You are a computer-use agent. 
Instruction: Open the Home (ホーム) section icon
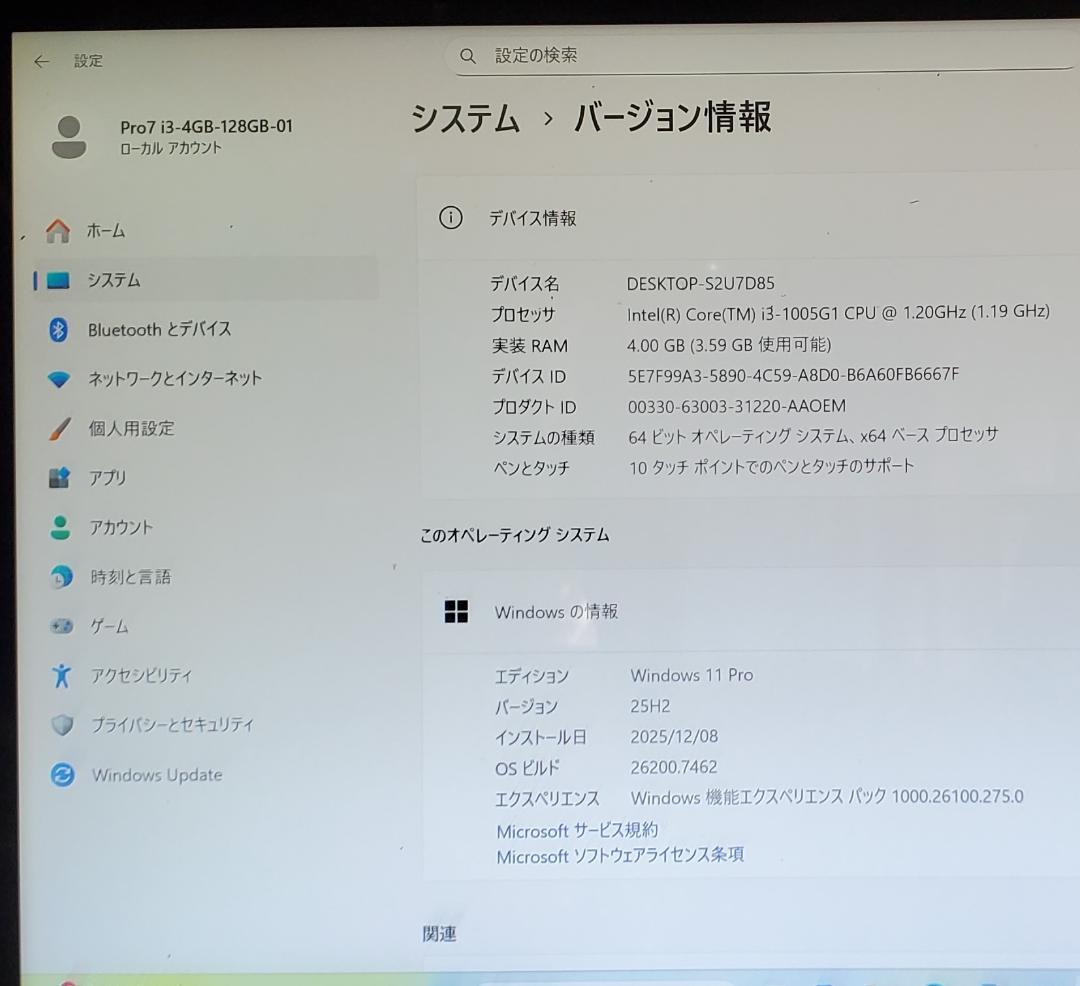click(x=57, y=230)
